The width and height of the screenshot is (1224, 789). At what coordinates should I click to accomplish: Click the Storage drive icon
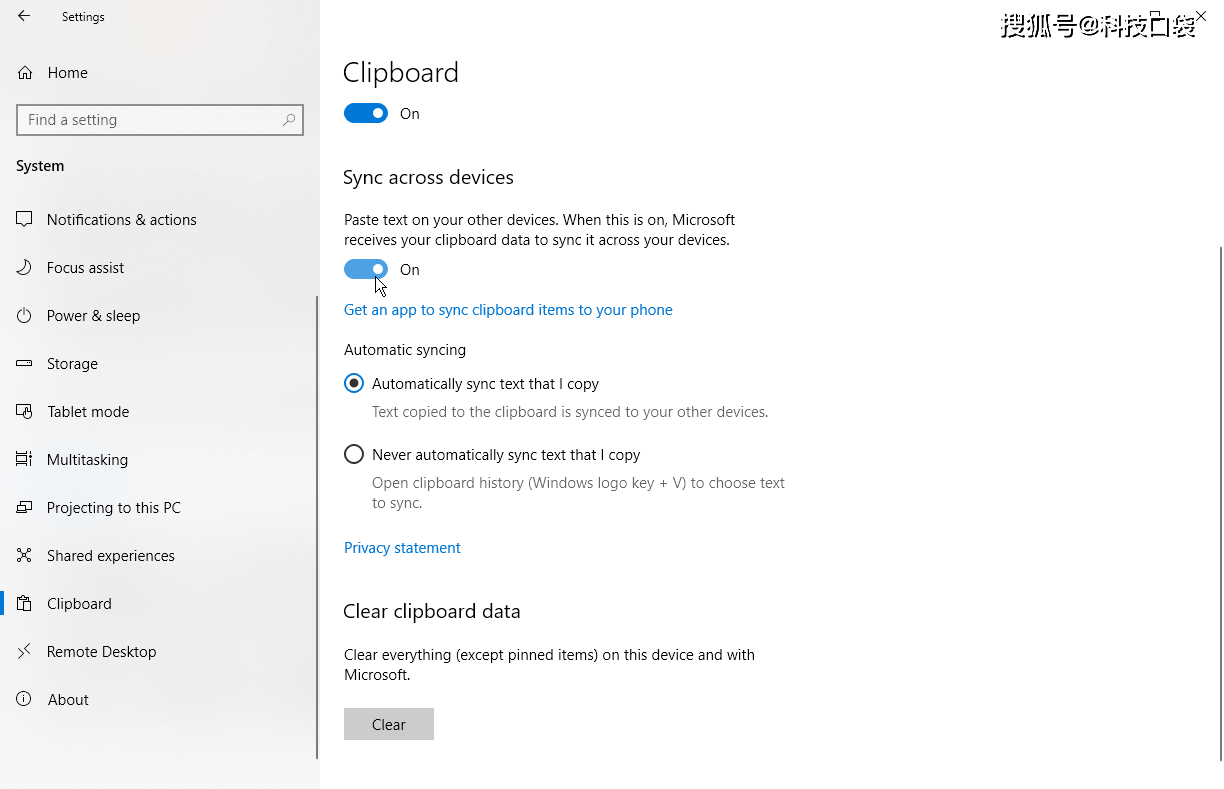[x=25, y=363]
